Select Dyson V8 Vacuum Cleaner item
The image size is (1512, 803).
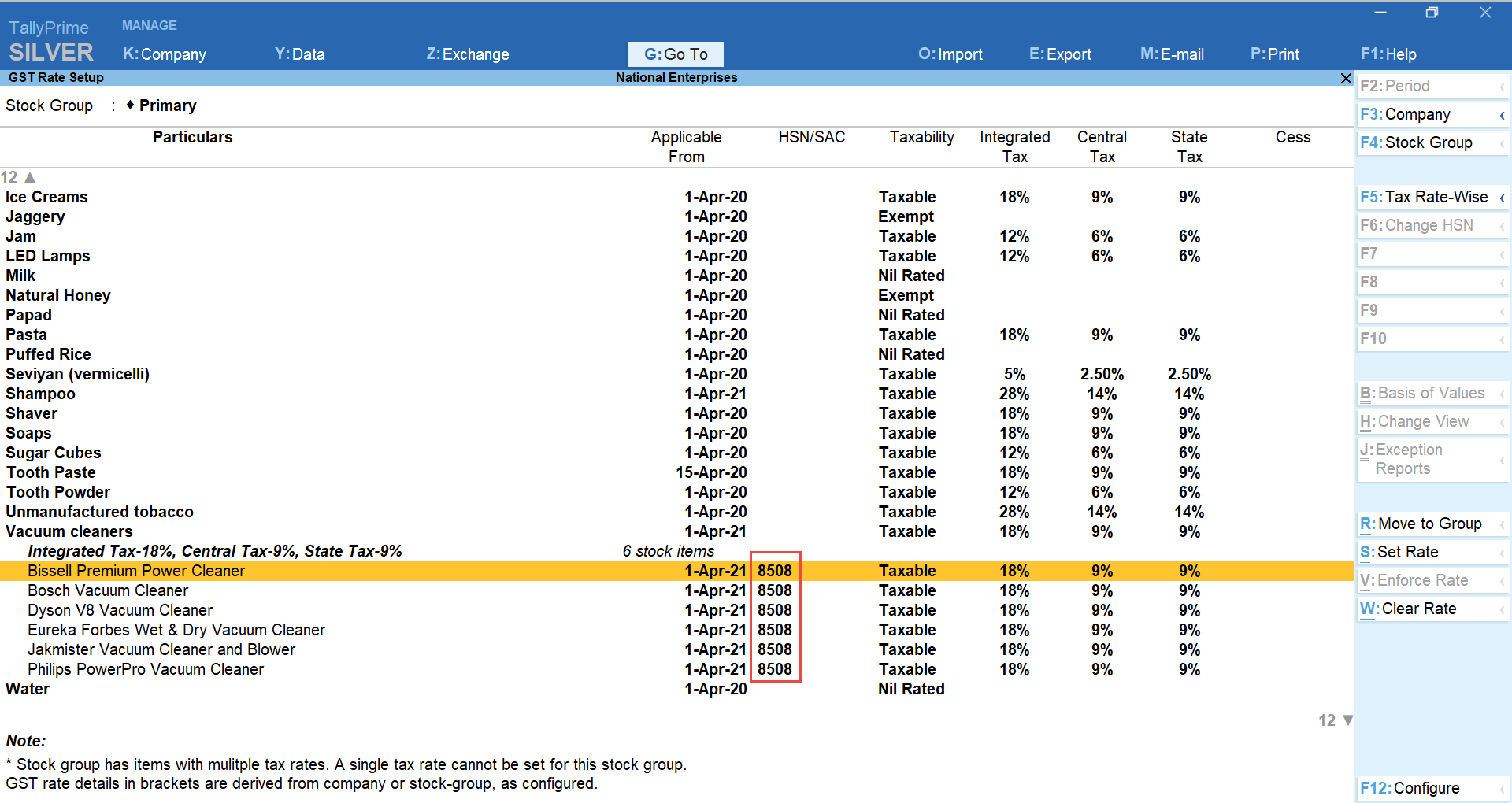[676, 610]
